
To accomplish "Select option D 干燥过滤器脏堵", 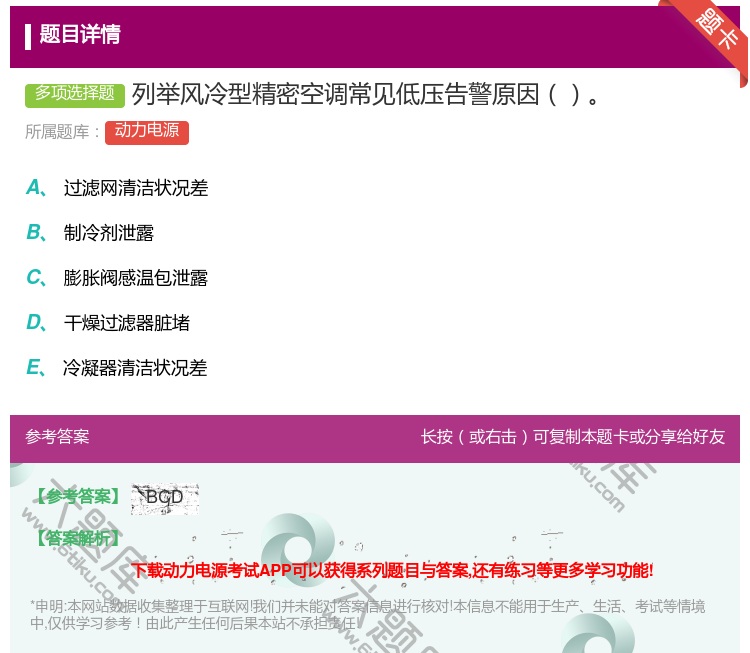I will [108, 322].
